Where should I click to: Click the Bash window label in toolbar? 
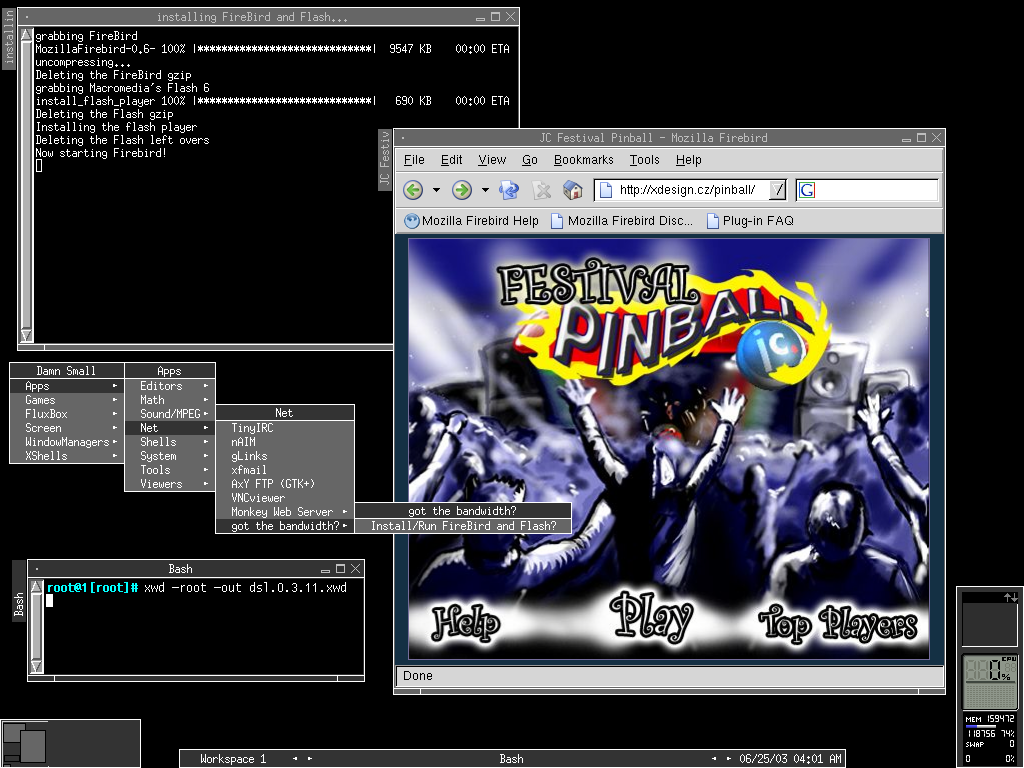pos(511,759)
